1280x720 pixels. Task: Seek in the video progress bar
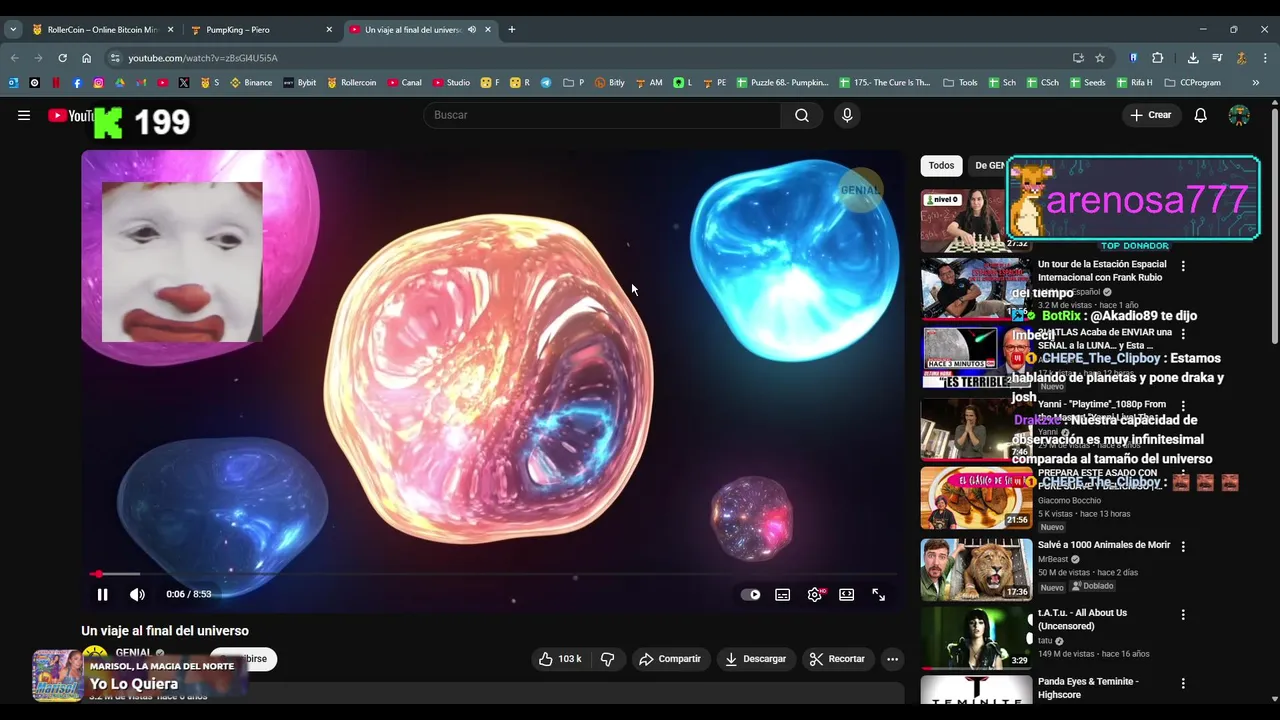(492, 574)
